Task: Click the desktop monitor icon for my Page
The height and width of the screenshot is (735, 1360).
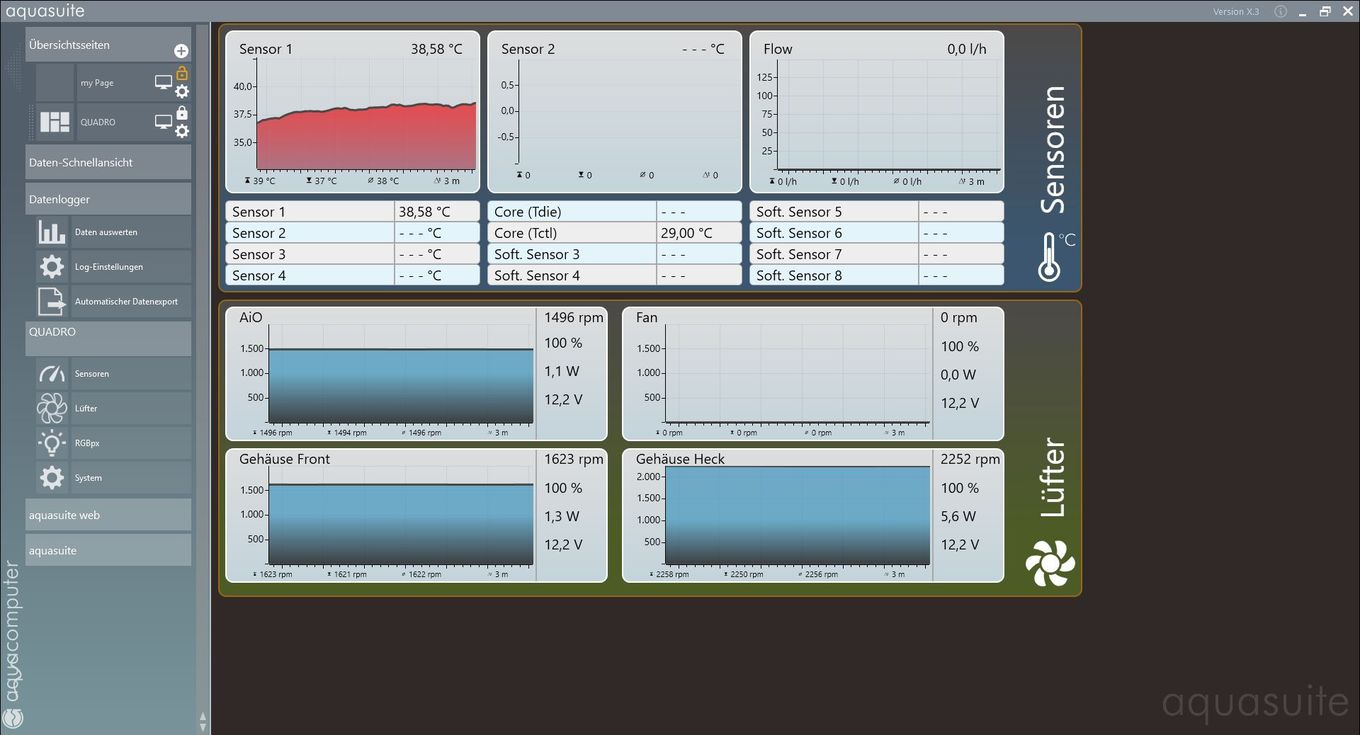Action: [163, 82]
